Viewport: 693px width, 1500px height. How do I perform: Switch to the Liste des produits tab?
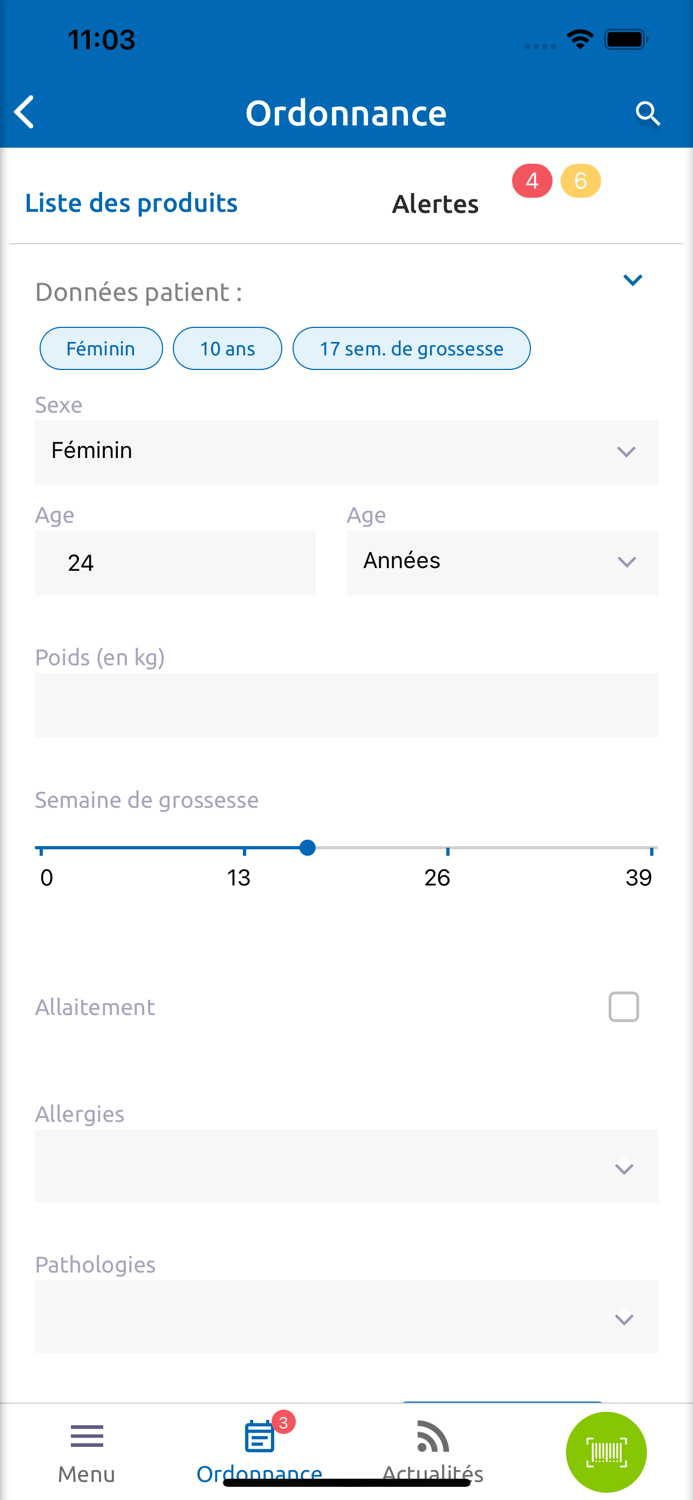pos(131,203)
